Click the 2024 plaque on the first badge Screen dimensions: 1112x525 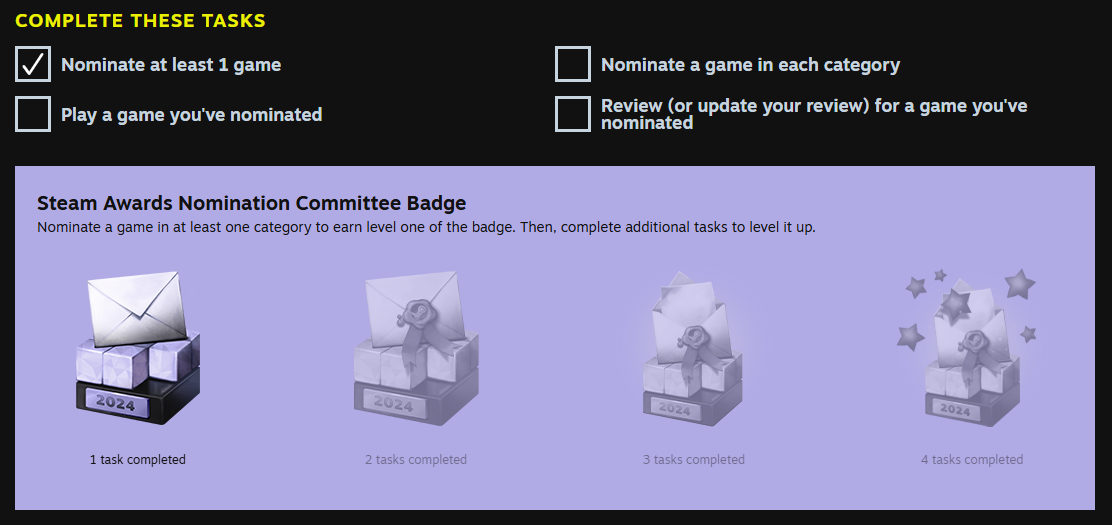coord(115,400)
